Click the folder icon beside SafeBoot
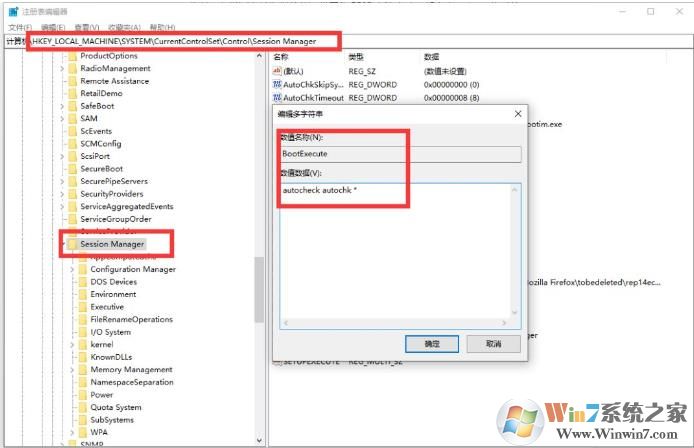The image size is (694, 448). point(73,106)
